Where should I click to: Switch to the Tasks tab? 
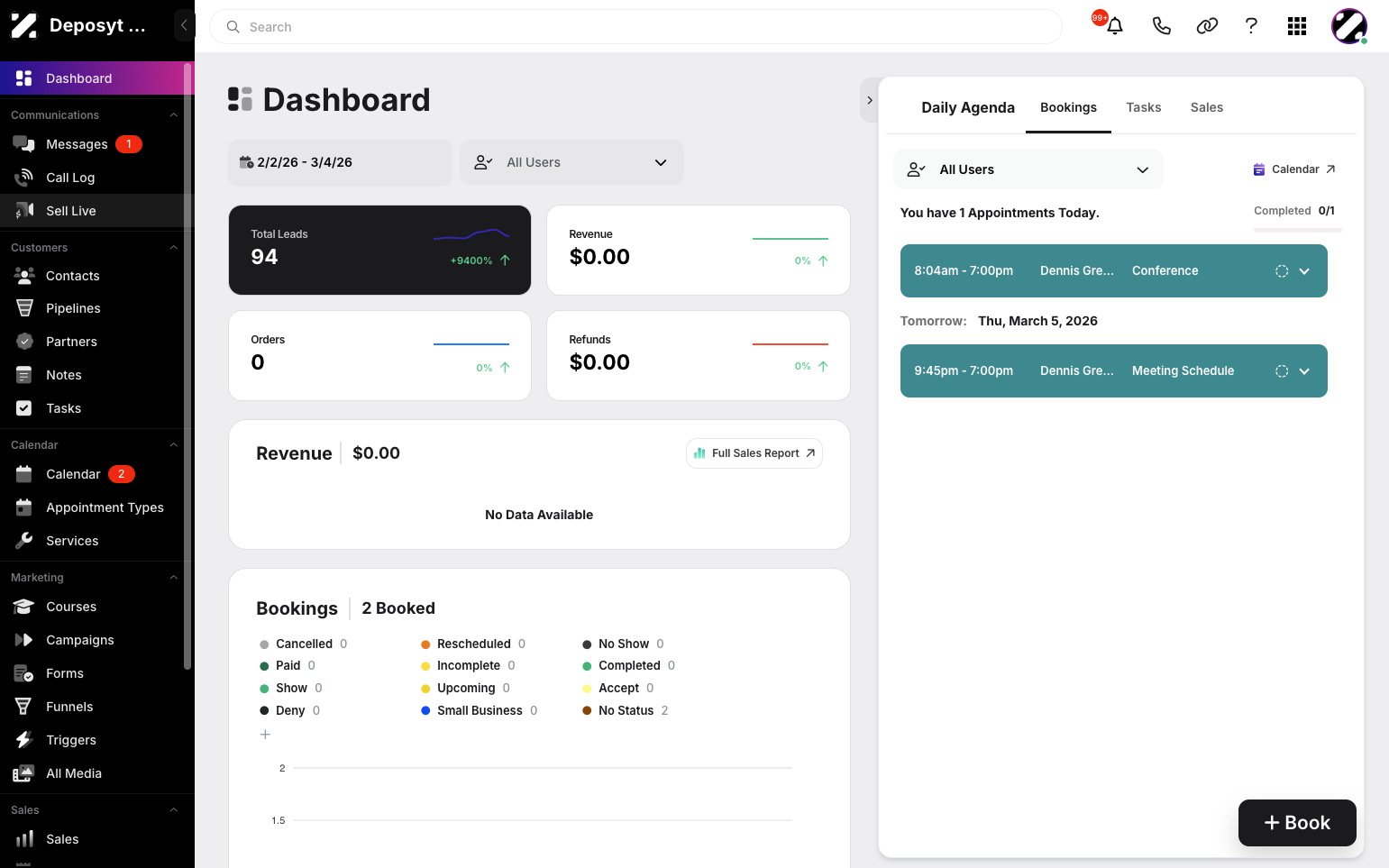[x=1143, y=107]
